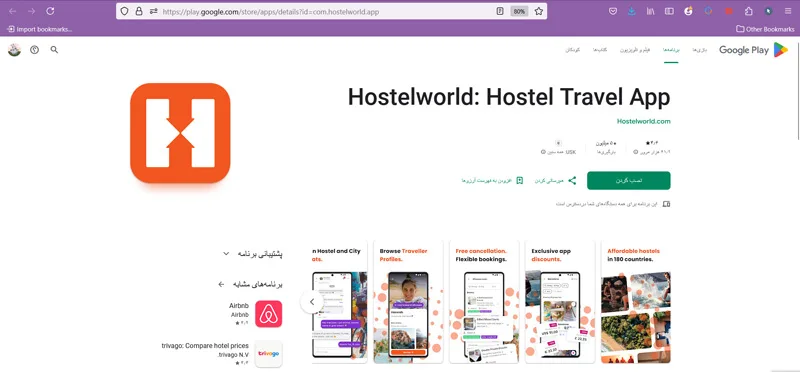The width and height of the screenshot is (800, 372).
Task: Open the Pocket save icon
Action: [613, 11]
